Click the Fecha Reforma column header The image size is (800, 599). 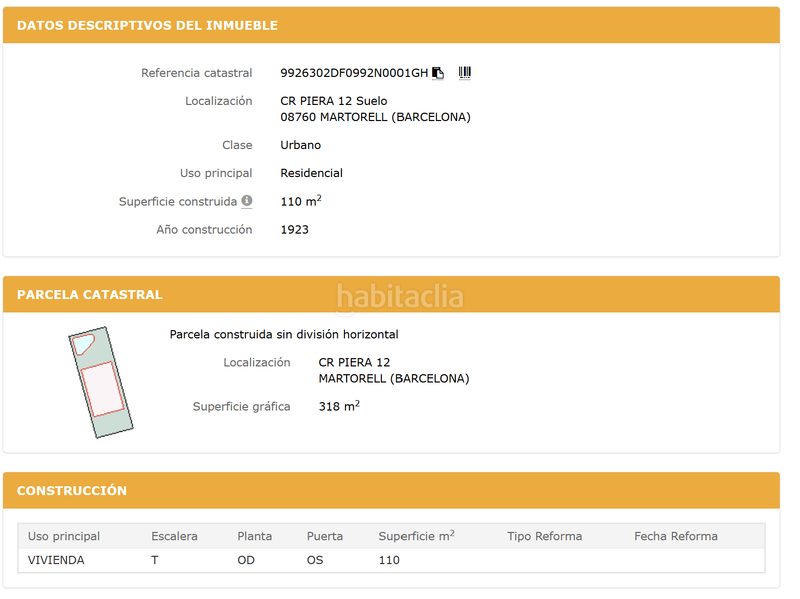(x=675, y=536)
